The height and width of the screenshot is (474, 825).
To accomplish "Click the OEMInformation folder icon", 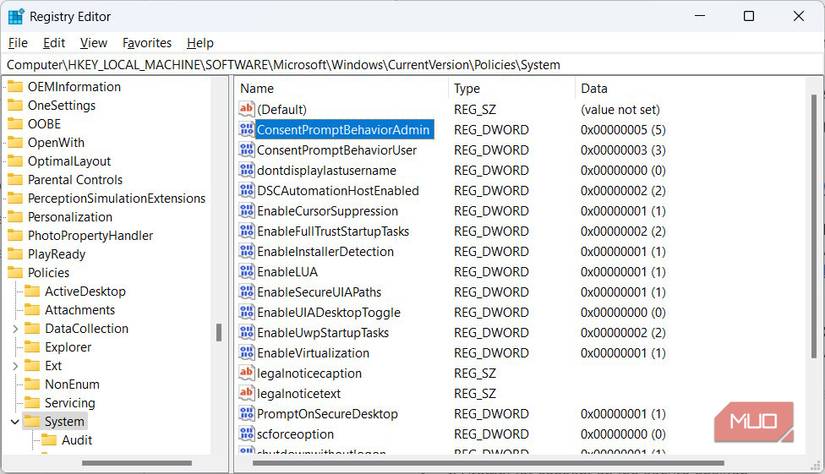I will [15, 86].
